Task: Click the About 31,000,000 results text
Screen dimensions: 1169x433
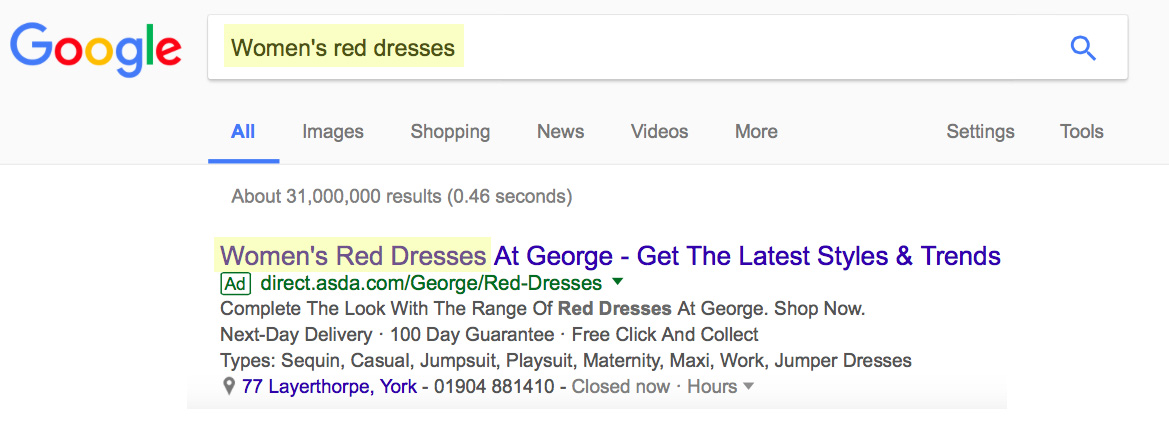Action: click(x=401, y=197)
